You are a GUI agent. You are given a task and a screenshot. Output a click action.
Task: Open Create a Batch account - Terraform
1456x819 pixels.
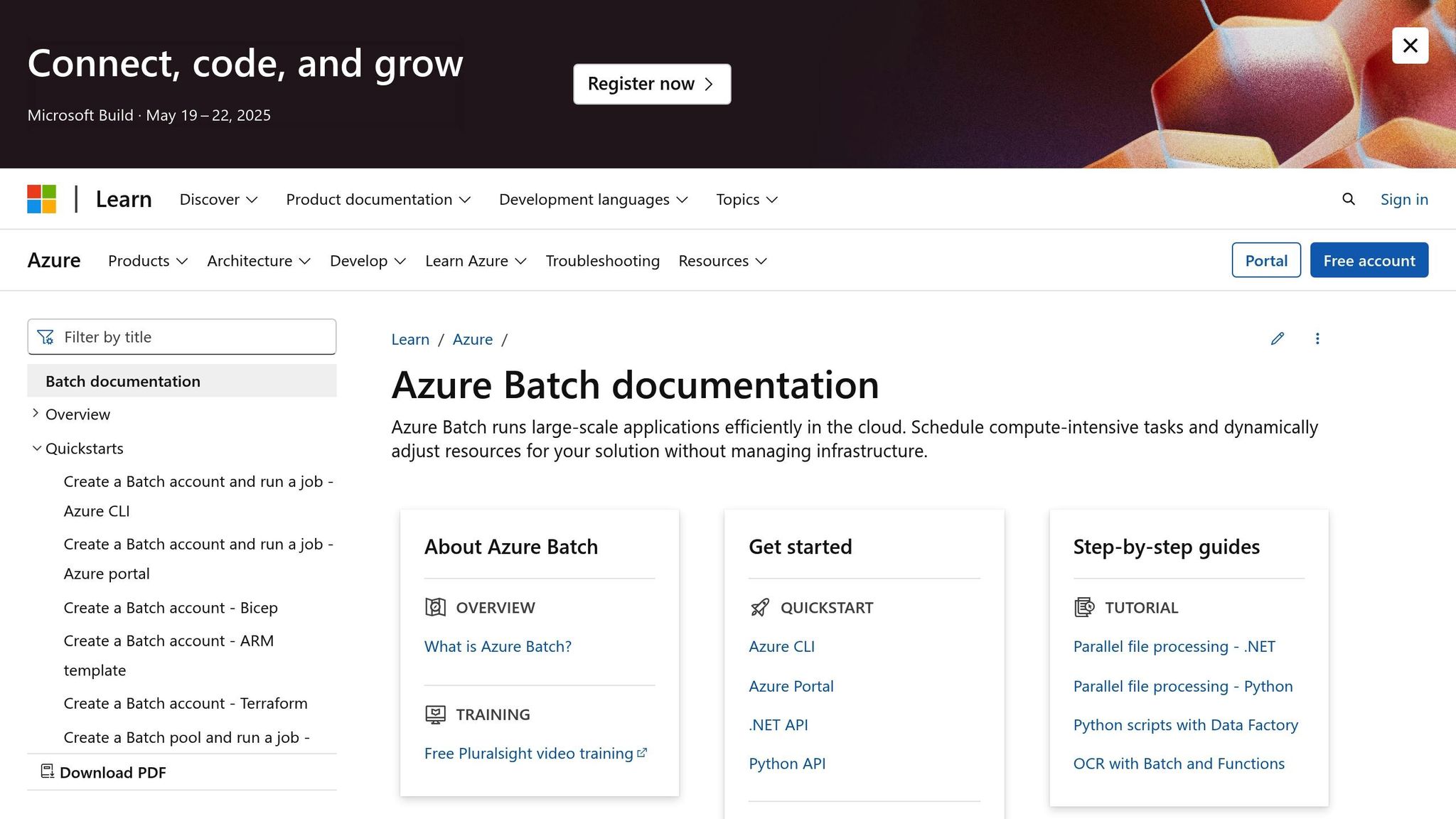click(x=186, y=703)
